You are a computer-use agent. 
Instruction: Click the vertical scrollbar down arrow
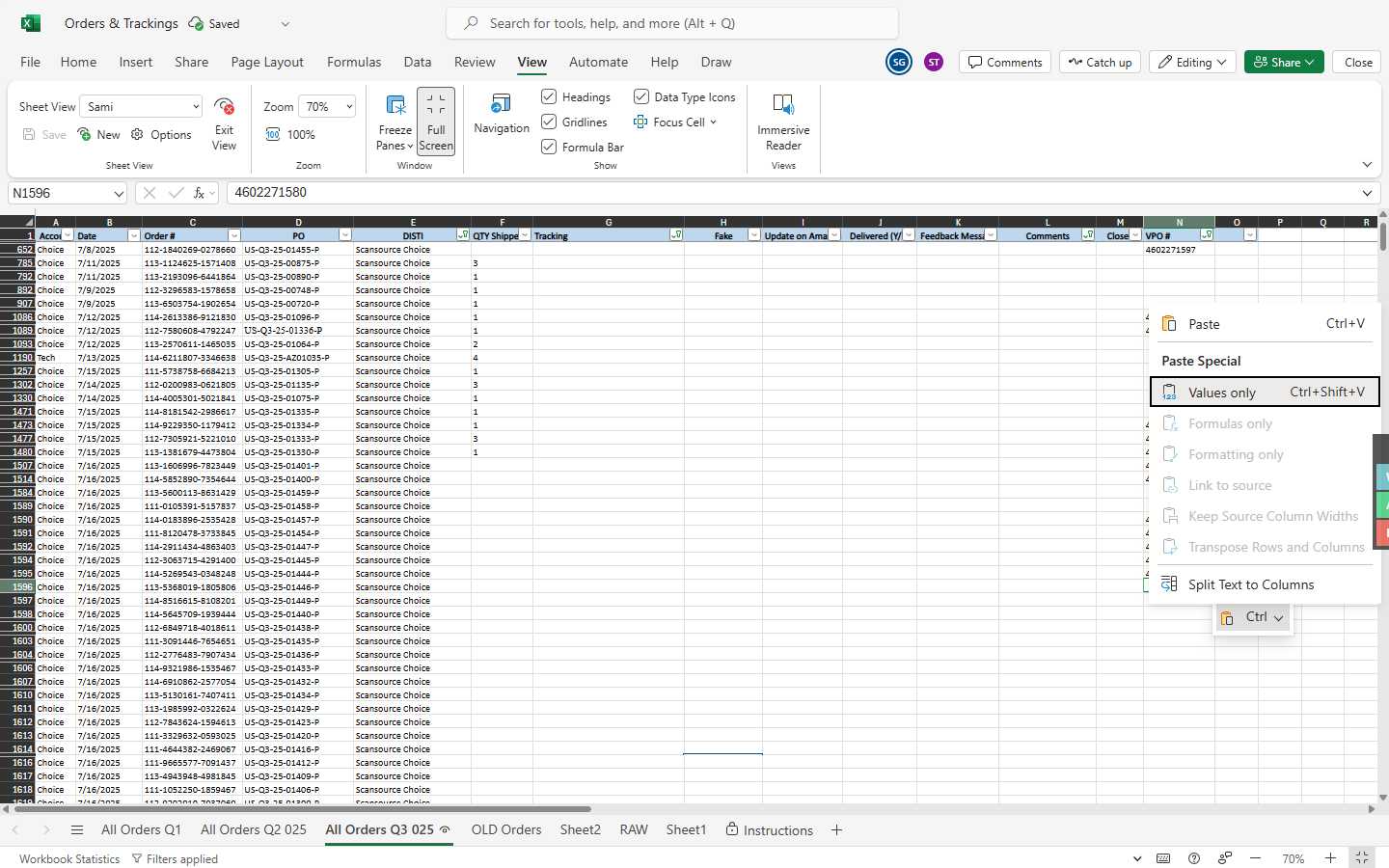1383,798
